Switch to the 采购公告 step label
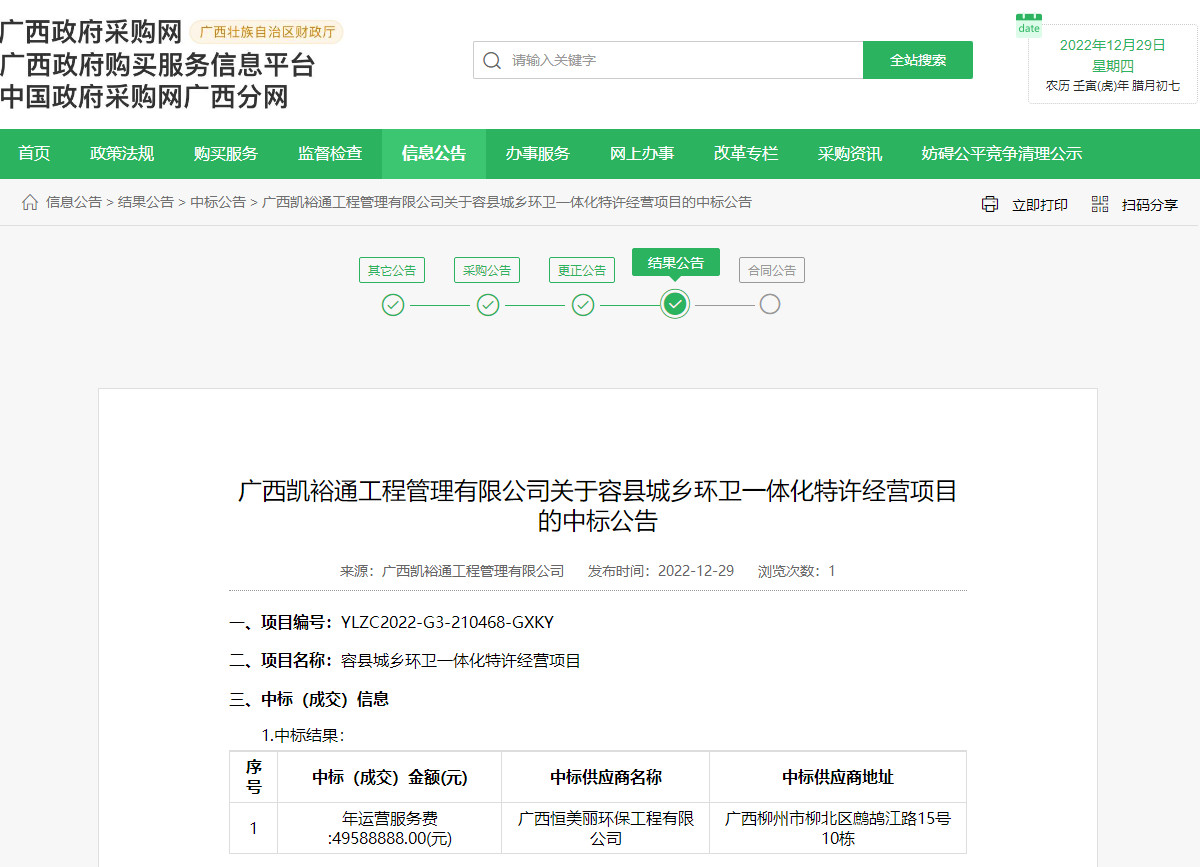The height and width of the screenshot is (867, 1200). point(487,270)
